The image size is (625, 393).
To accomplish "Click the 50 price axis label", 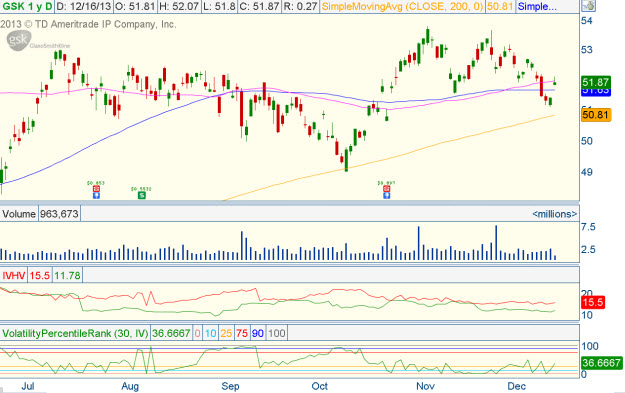I will (587, 141).
